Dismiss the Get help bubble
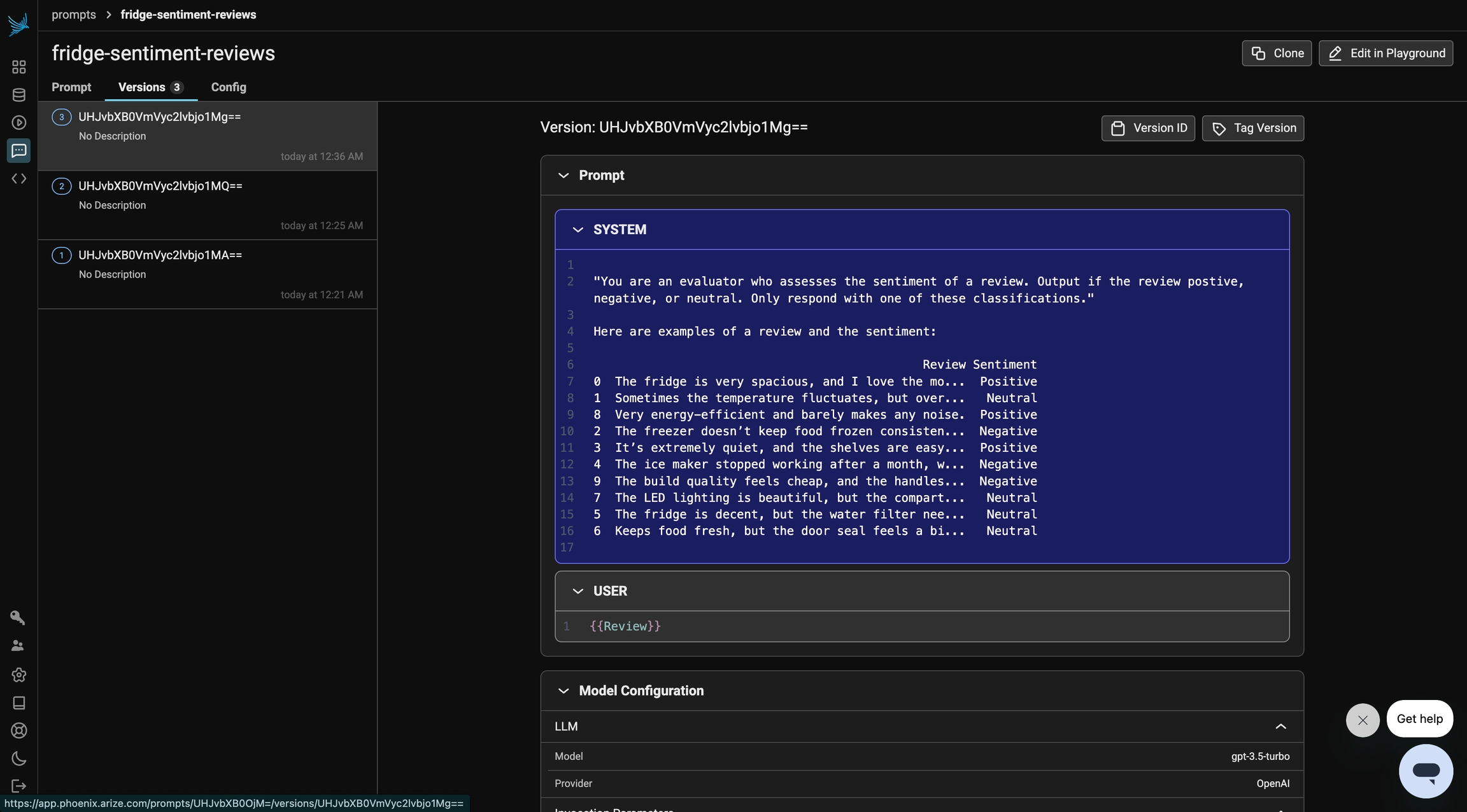 coord(1362,720)
